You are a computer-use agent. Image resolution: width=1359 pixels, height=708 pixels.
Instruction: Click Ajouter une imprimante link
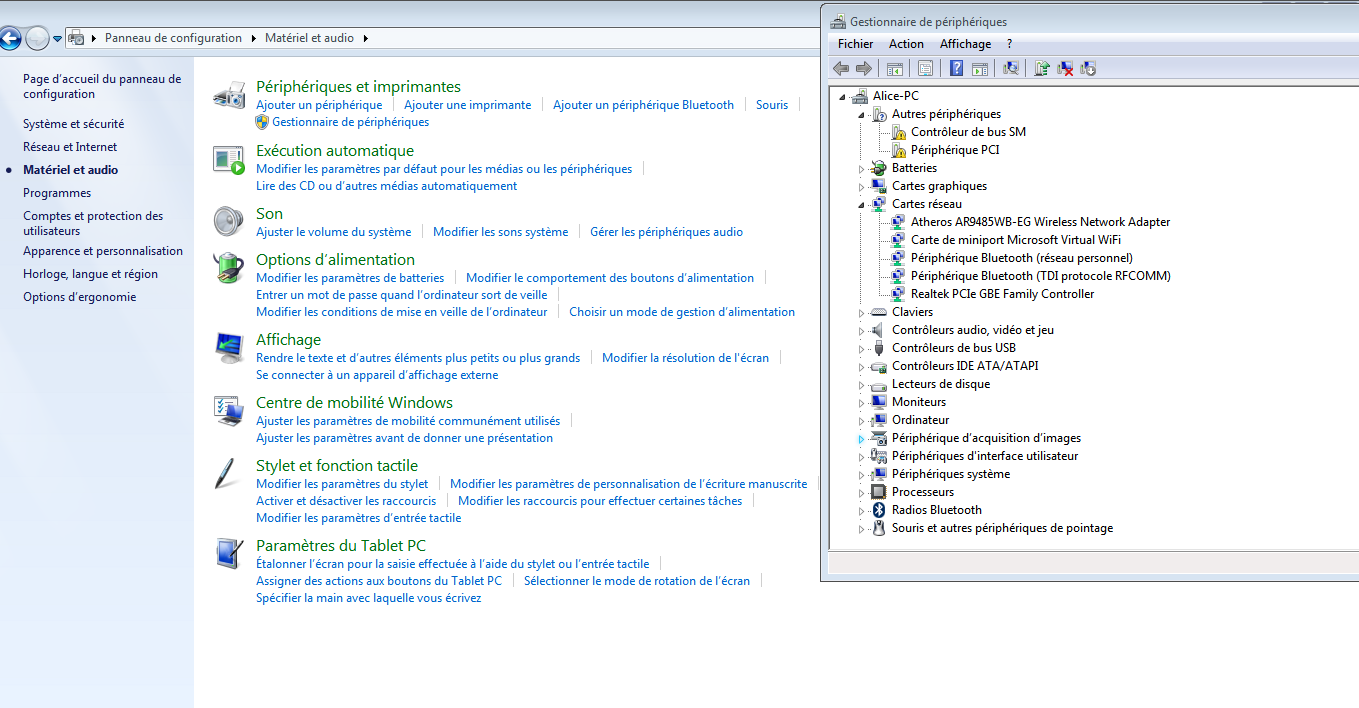[x=467, y=105]
